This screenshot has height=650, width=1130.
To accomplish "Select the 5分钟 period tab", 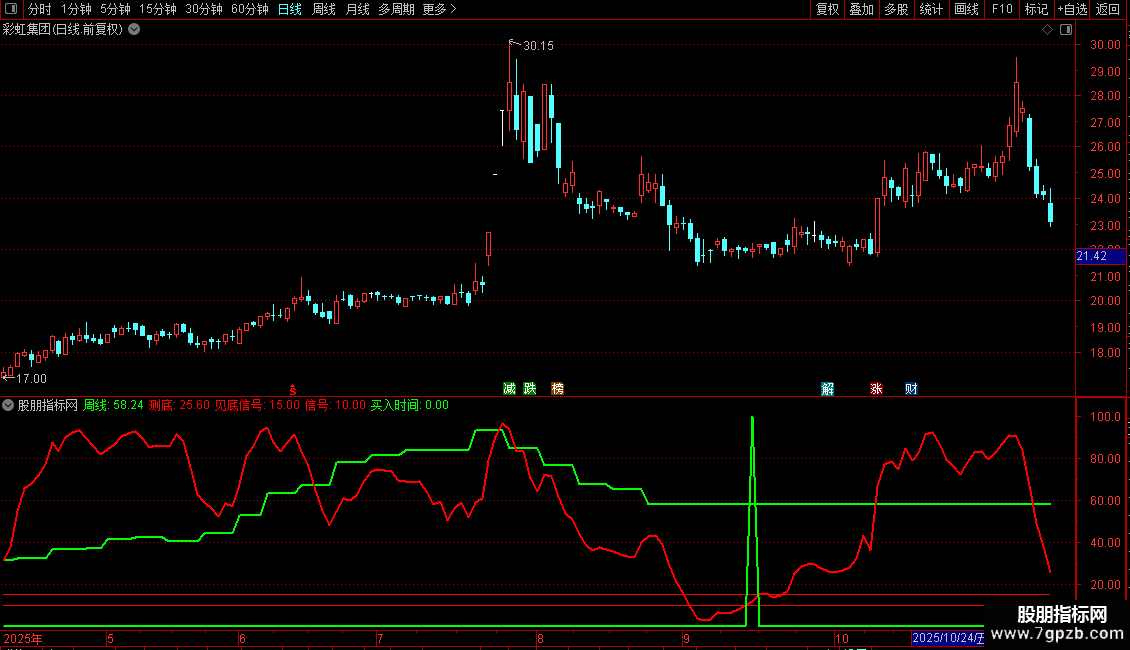I will coord(115,9).
